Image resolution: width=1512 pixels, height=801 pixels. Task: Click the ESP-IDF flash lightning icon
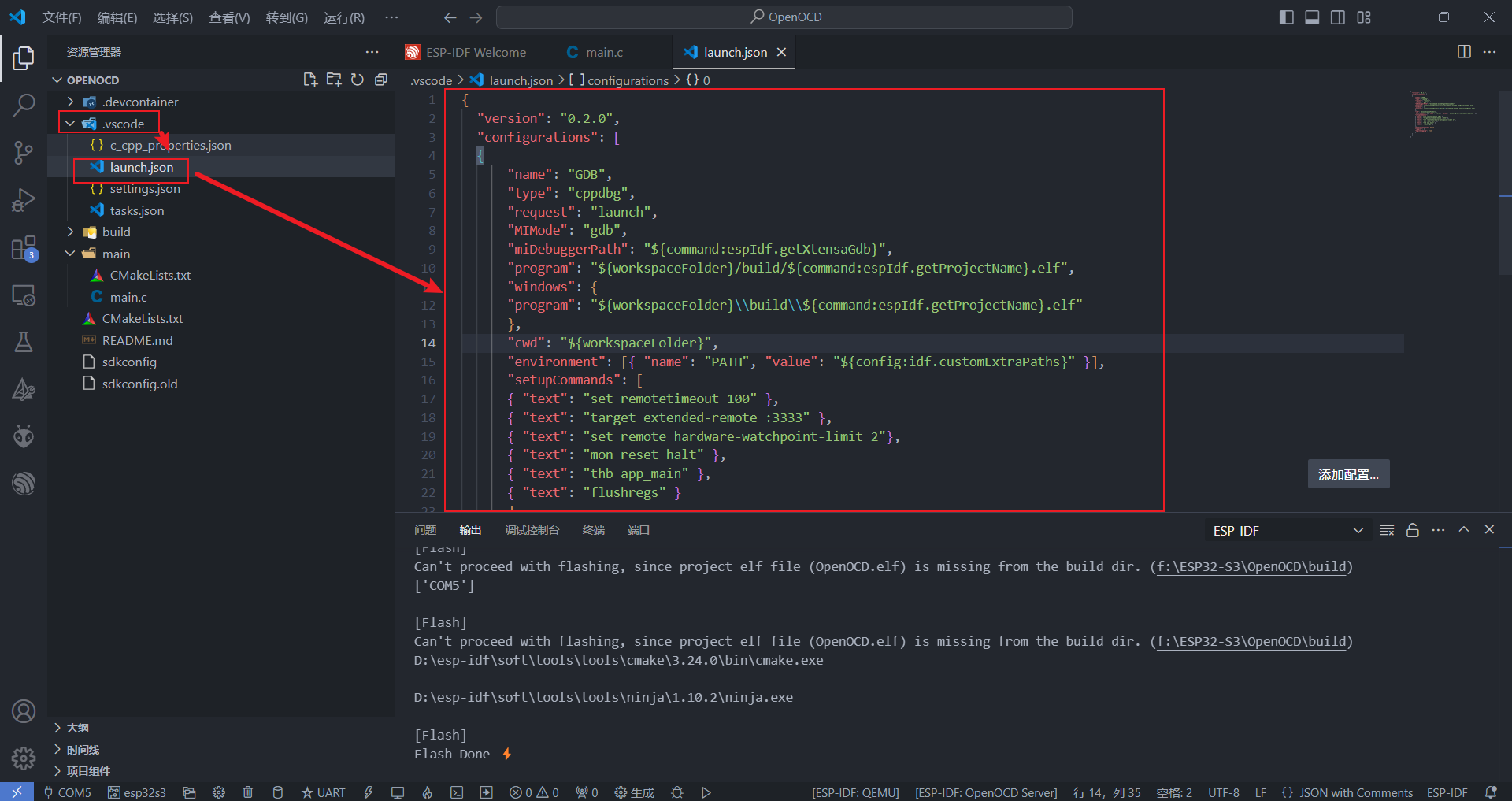(368, 792)
